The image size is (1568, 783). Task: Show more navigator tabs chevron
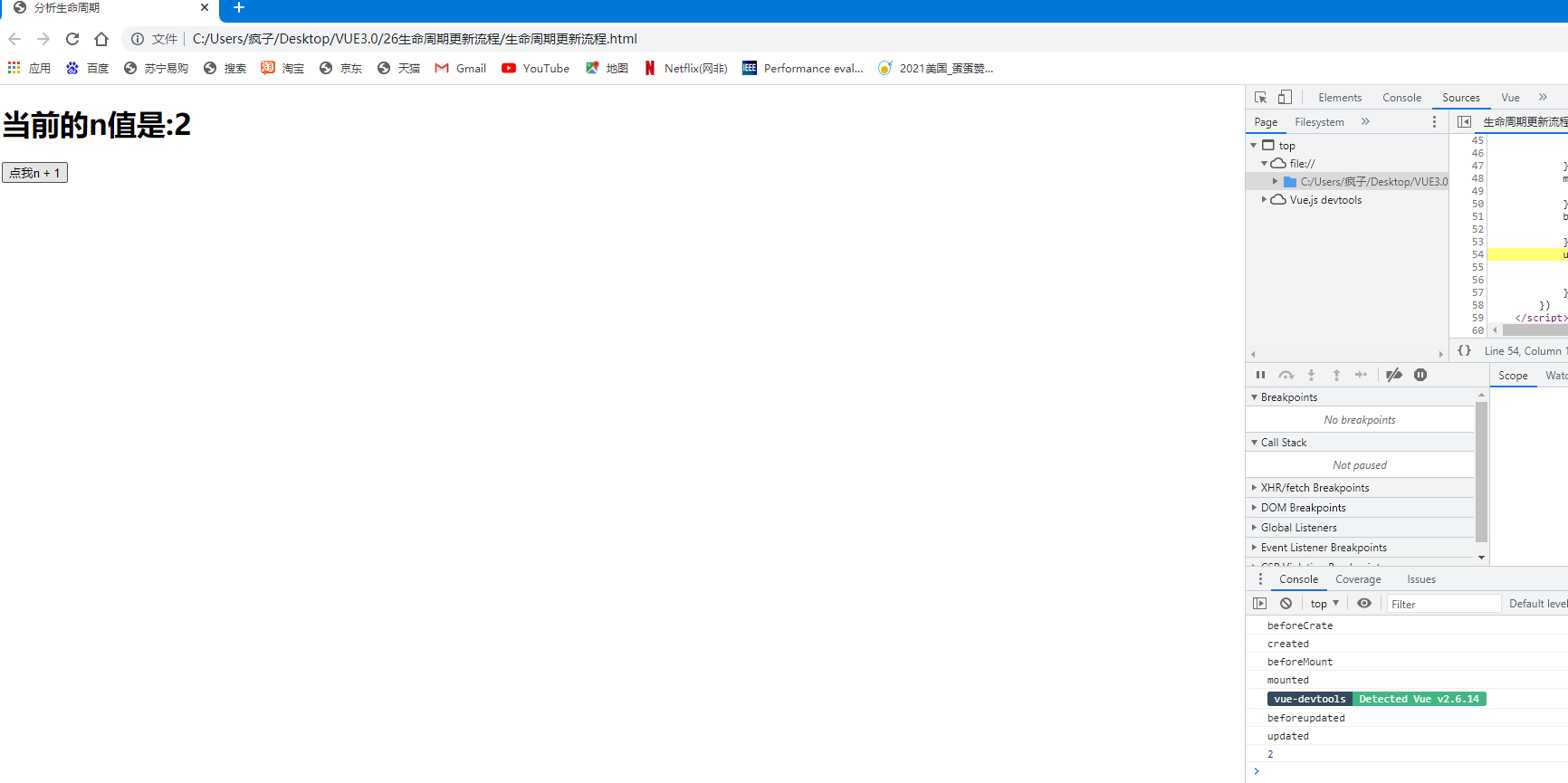coord(1365,121)
